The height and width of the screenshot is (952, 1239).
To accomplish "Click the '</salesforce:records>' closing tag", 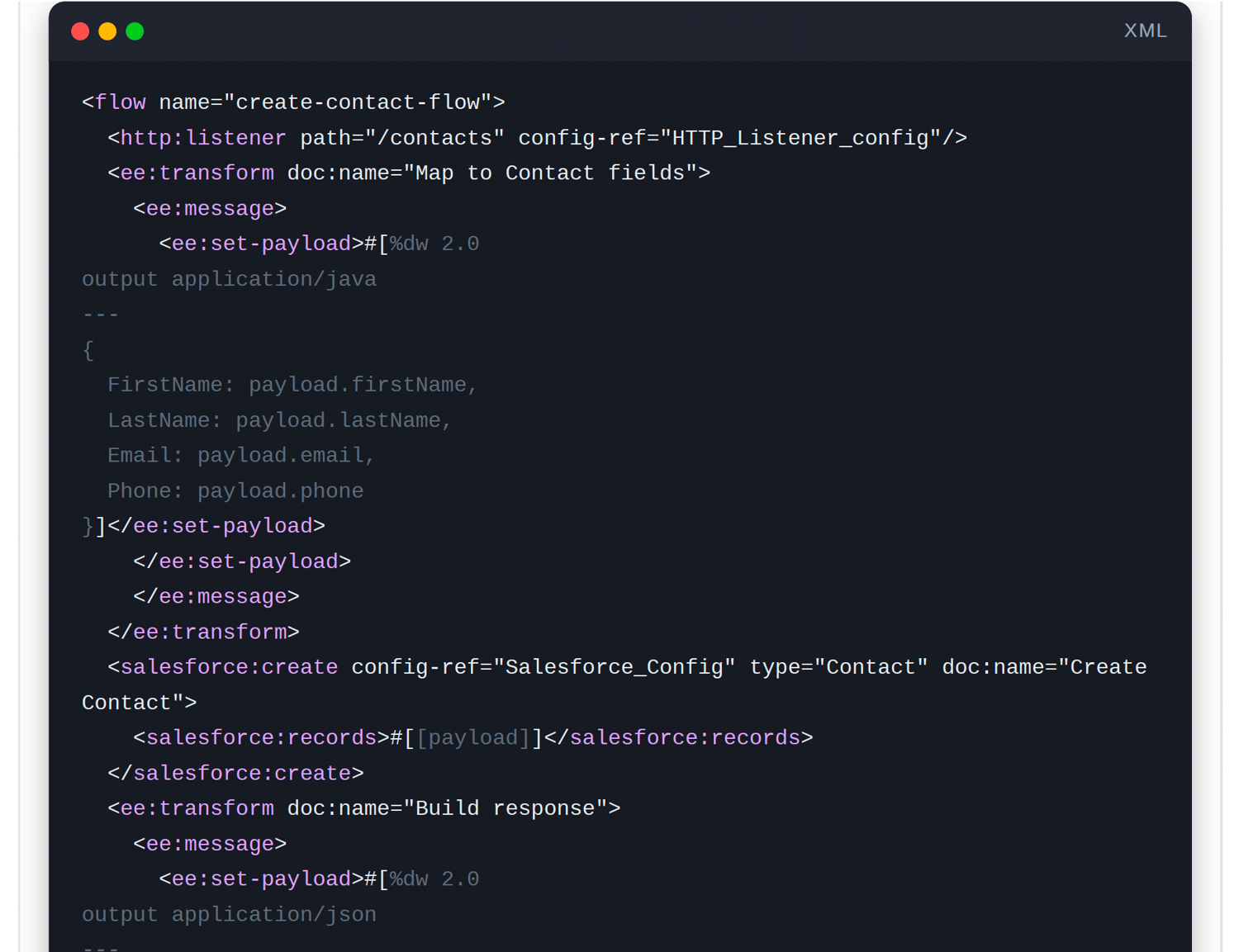I will click(678, 737).
